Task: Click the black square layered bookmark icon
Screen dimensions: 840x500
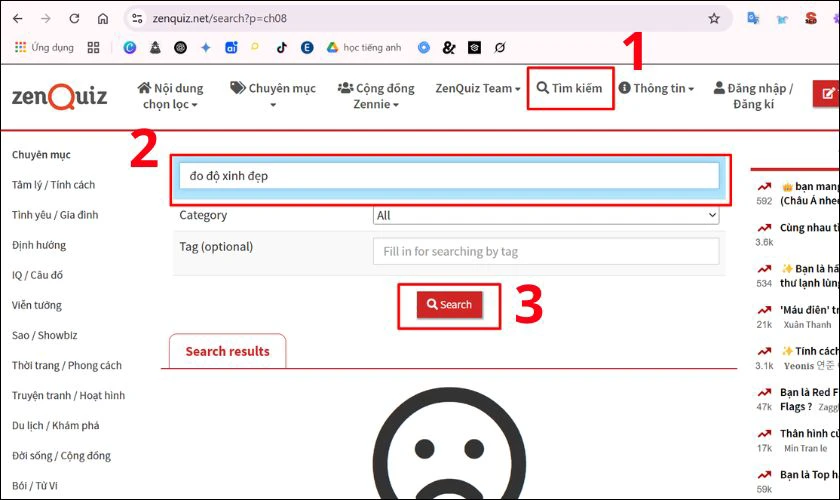Action: click(x=474, y=48)
